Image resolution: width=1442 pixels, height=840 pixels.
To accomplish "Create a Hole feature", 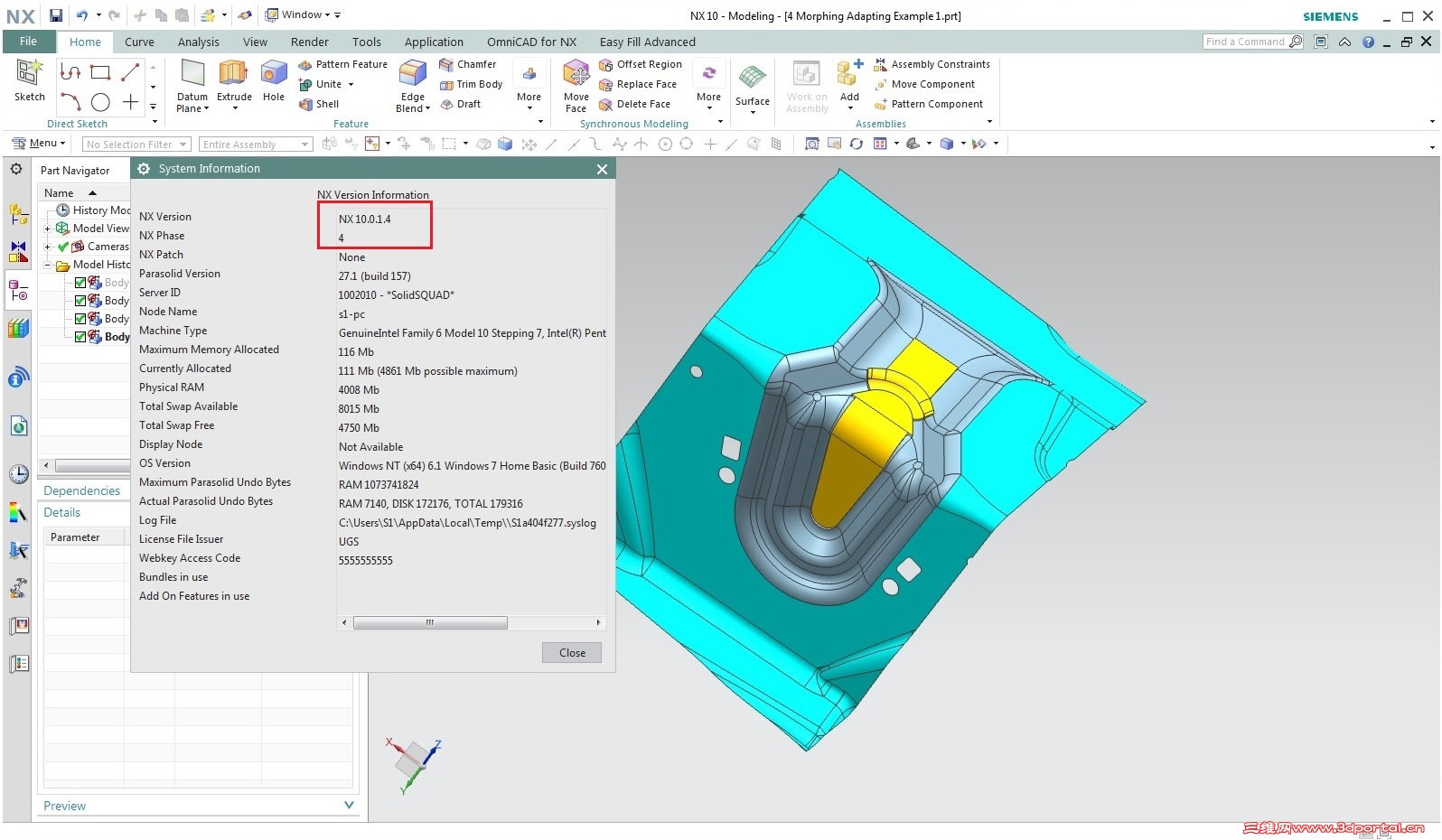I will (274, 81).
